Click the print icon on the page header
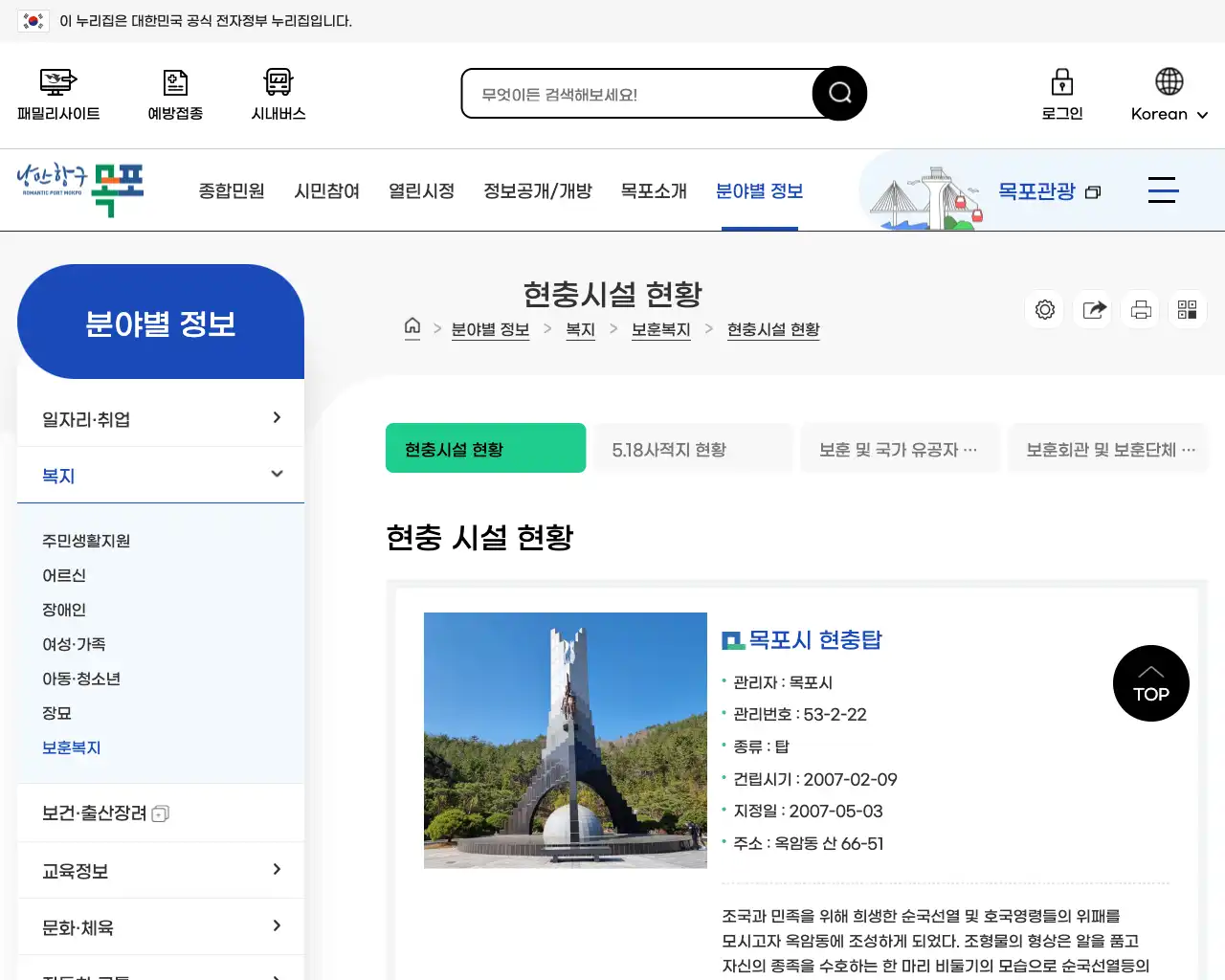Viewport: 1225px width, 980px height. (x=1140, y=309)
